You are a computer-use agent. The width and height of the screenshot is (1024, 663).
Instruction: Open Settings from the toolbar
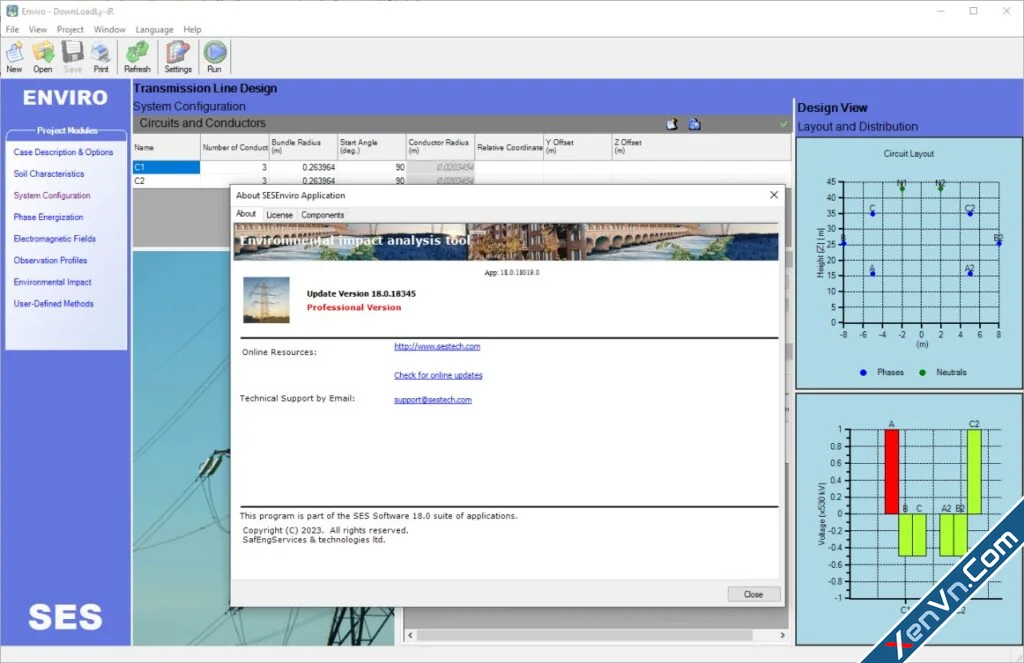point(178,56)
